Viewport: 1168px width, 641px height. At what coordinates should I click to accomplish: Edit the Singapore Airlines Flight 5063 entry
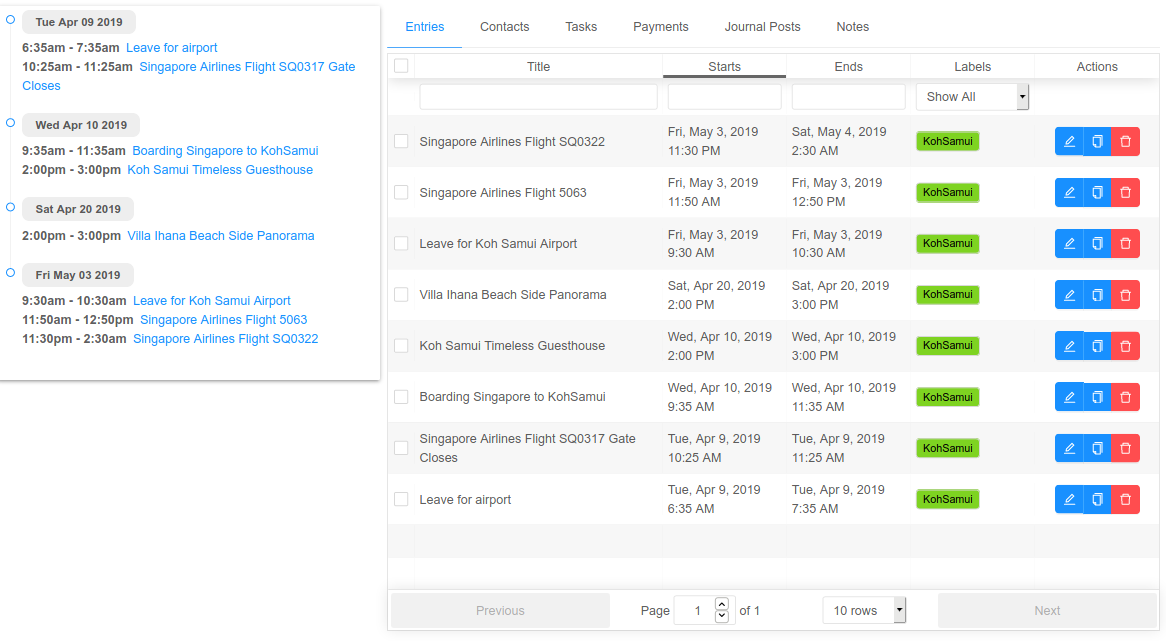tap(1069, 193)
